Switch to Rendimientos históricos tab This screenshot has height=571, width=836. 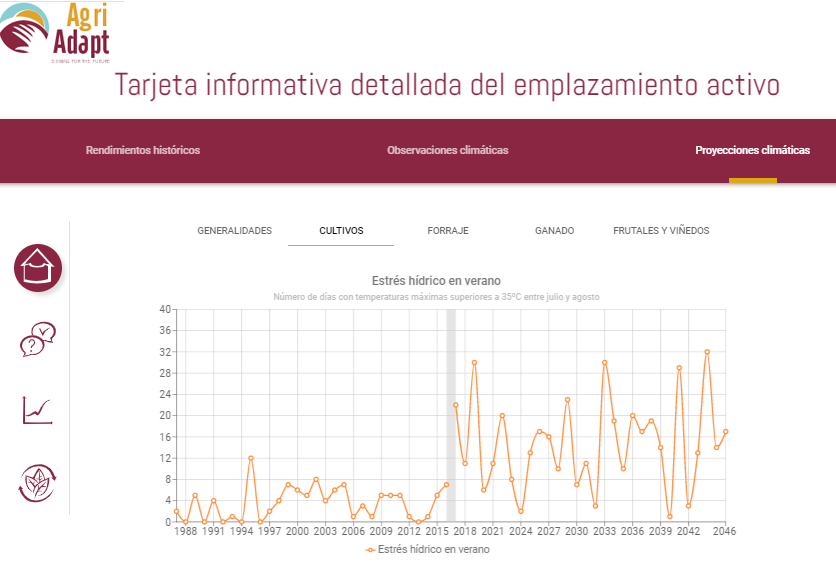click(143, 150)
